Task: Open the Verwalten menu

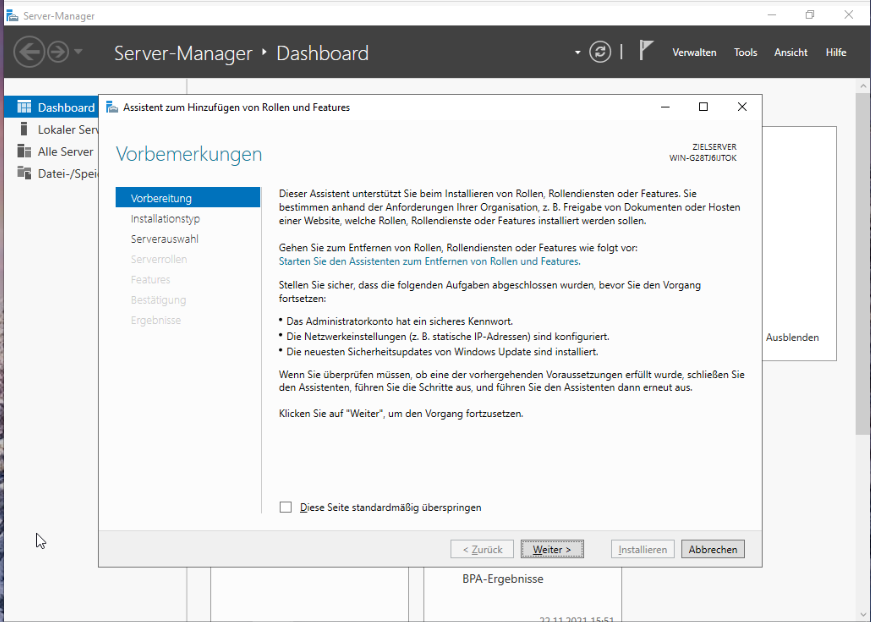Action: 694,53
